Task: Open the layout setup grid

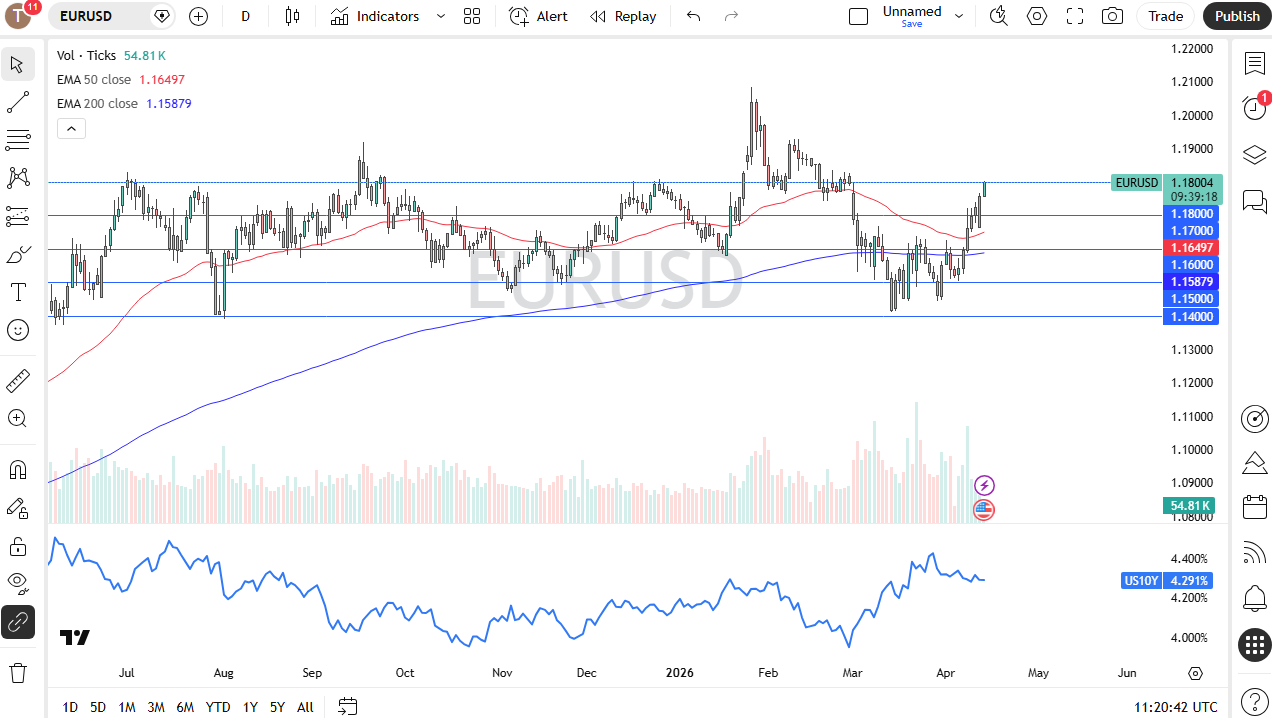Action: 472,16
